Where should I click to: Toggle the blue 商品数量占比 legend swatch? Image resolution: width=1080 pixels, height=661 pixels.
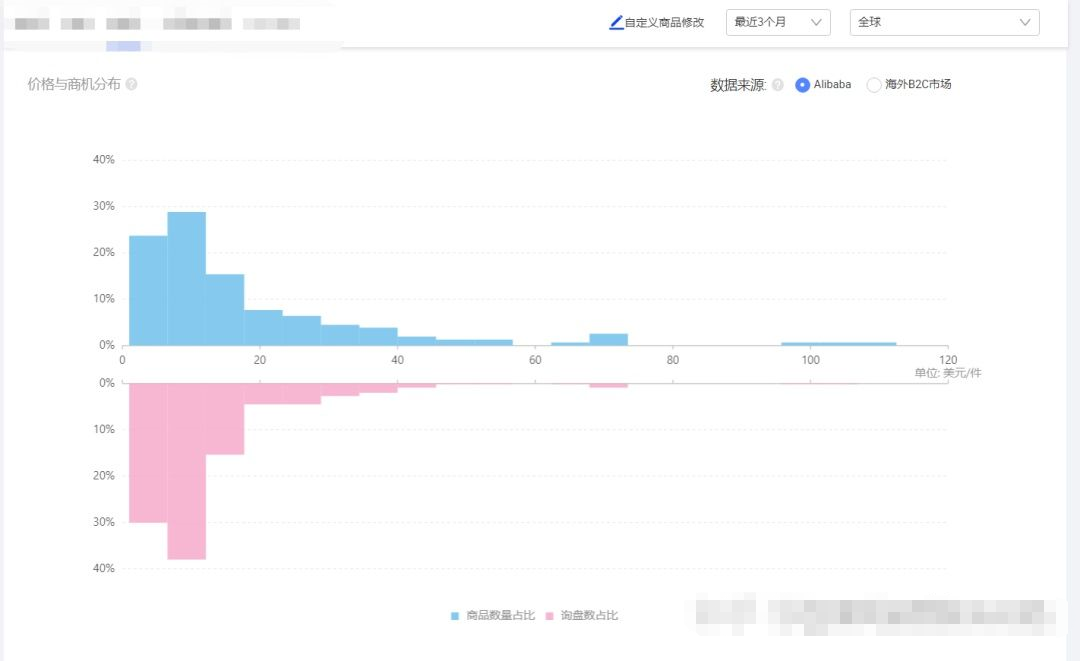[x=455, y=616]
